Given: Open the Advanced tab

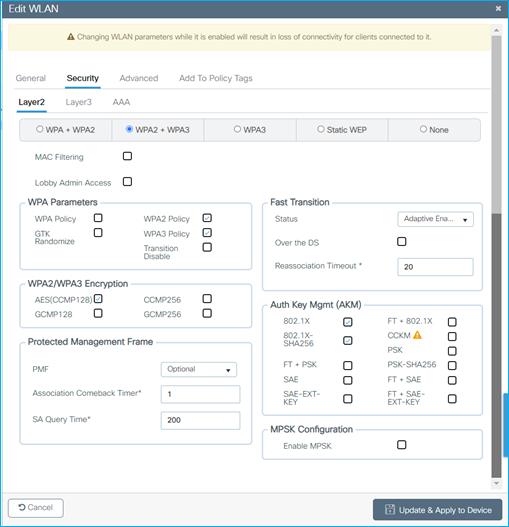Looking at the screenshot, I should tap(139, 78).
